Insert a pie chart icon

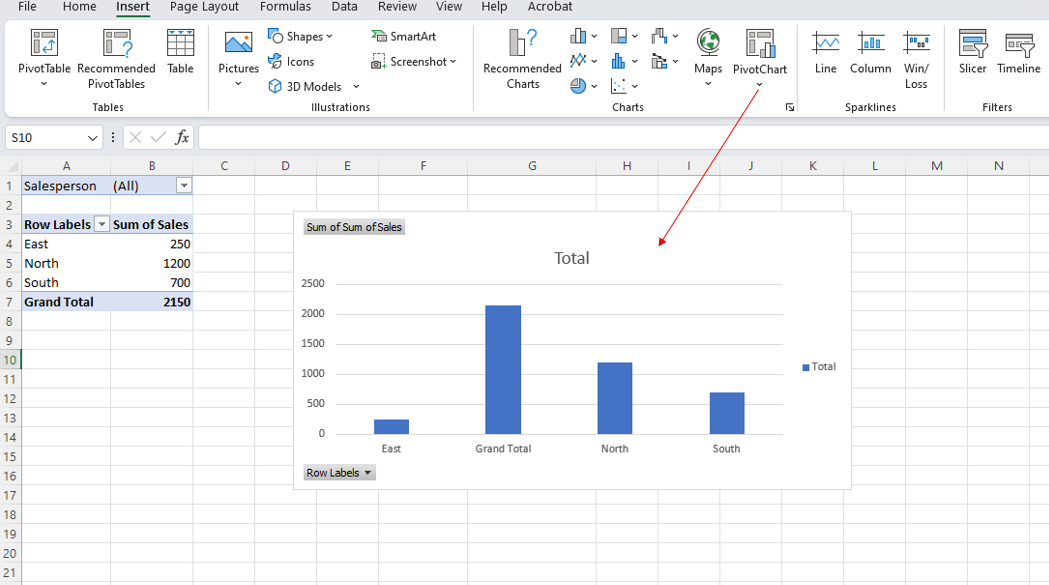point(578,86)
